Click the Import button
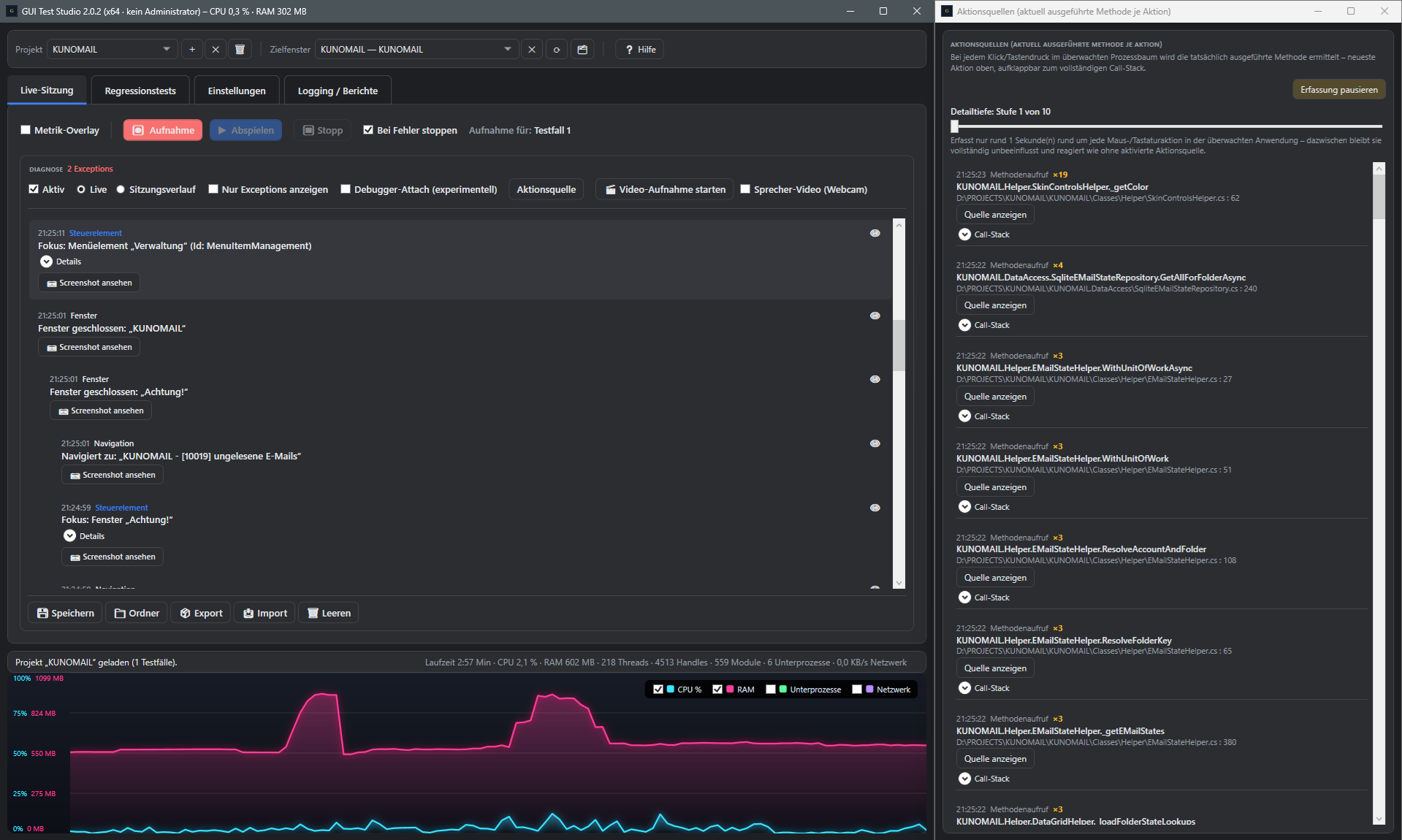This screenshot has height=840, width=1402. [264, 613]
